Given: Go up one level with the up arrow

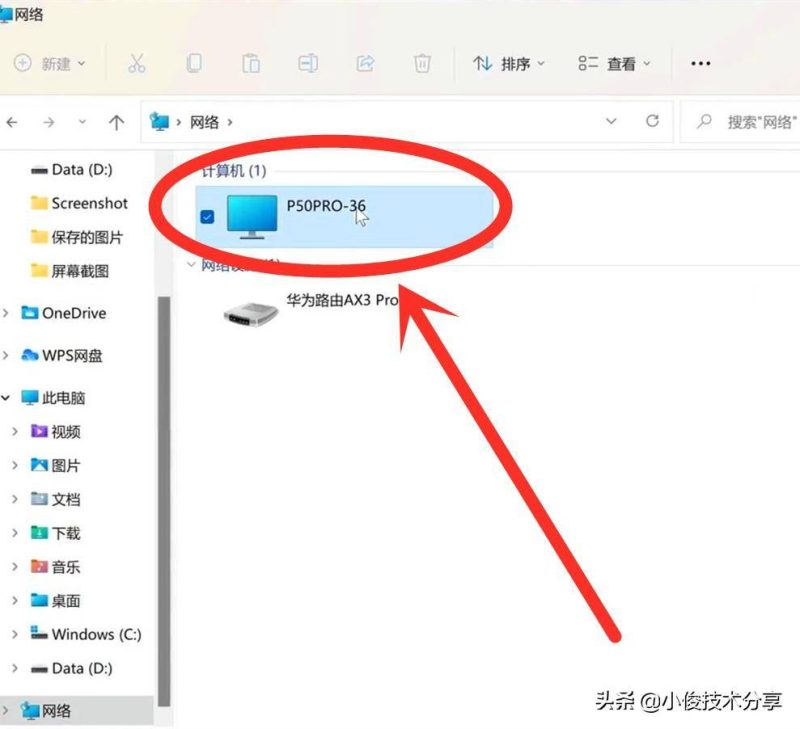Looking at the screenshot, I should 117,122.
